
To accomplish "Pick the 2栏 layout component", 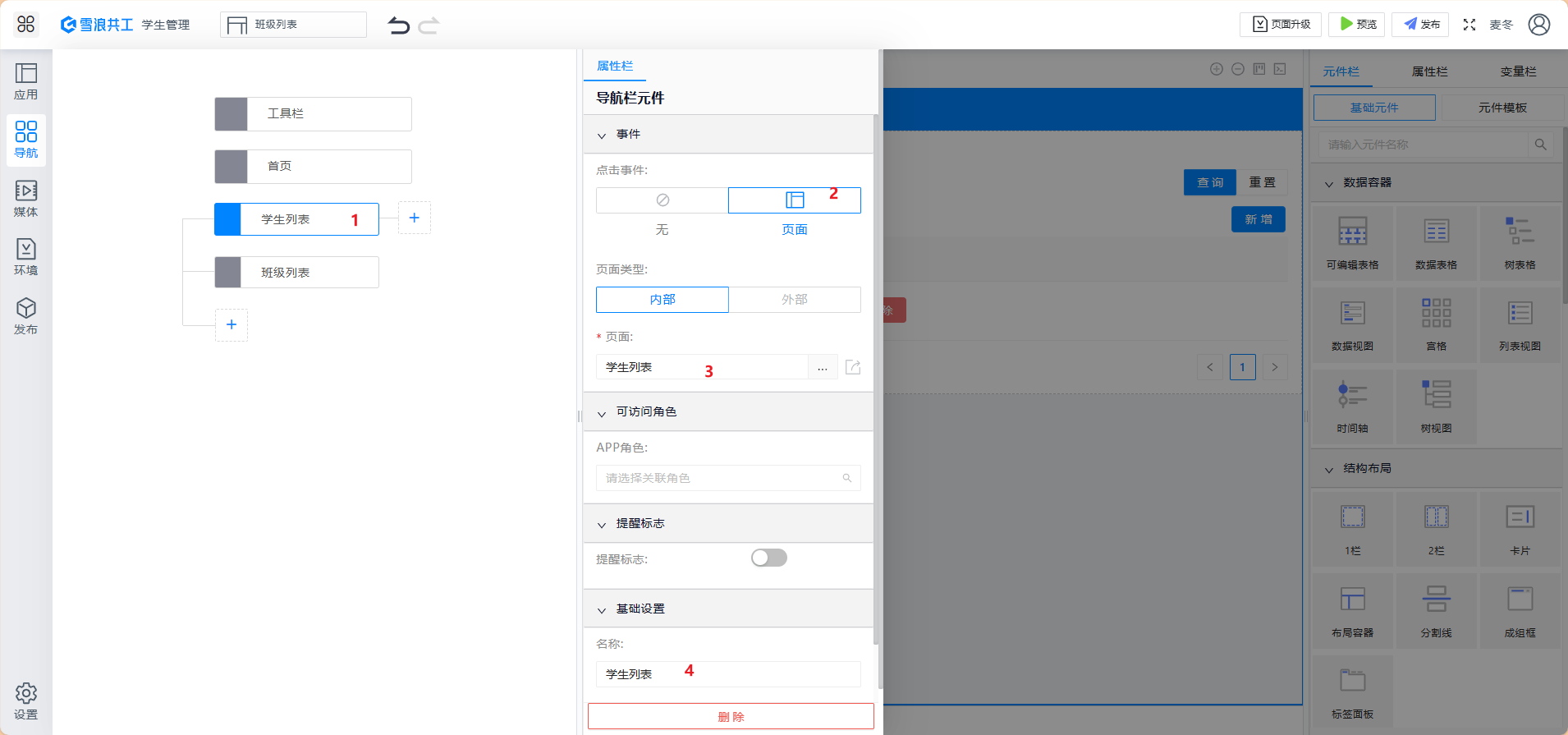I will pos(1437,529).
